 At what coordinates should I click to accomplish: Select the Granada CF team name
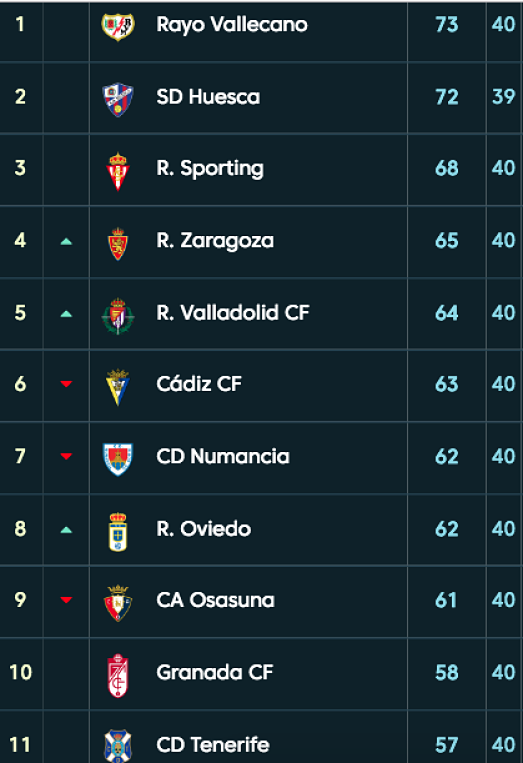pyautogui.click(x=215, y=672)
